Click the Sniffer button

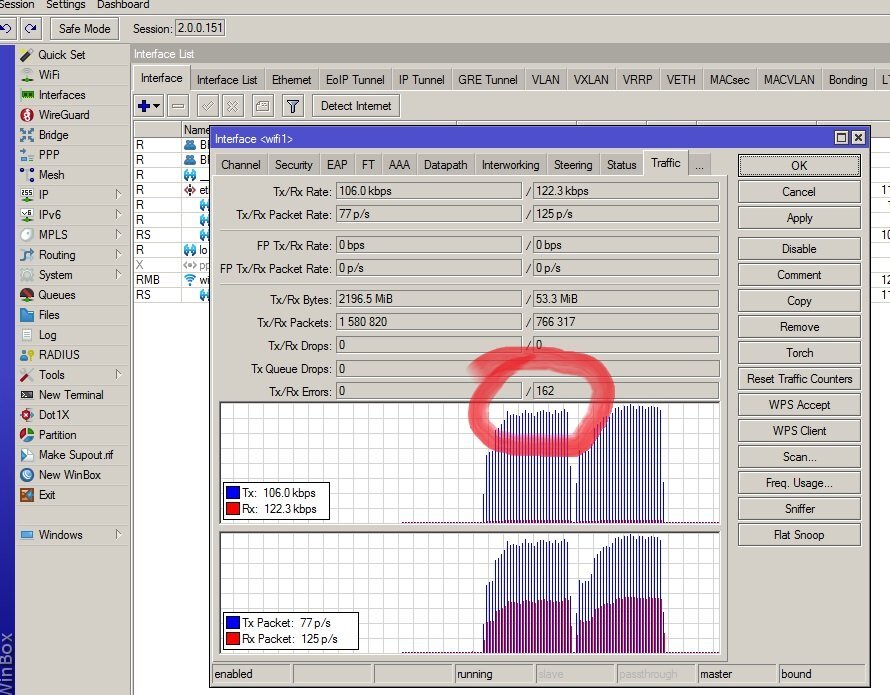[799, 509]
